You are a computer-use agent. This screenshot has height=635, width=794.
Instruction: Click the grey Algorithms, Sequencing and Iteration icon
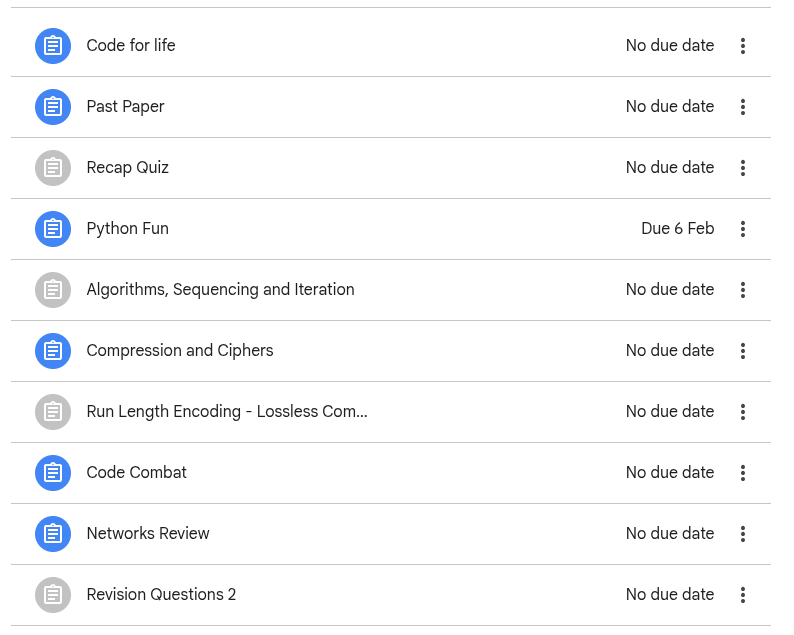click(53, 290)
